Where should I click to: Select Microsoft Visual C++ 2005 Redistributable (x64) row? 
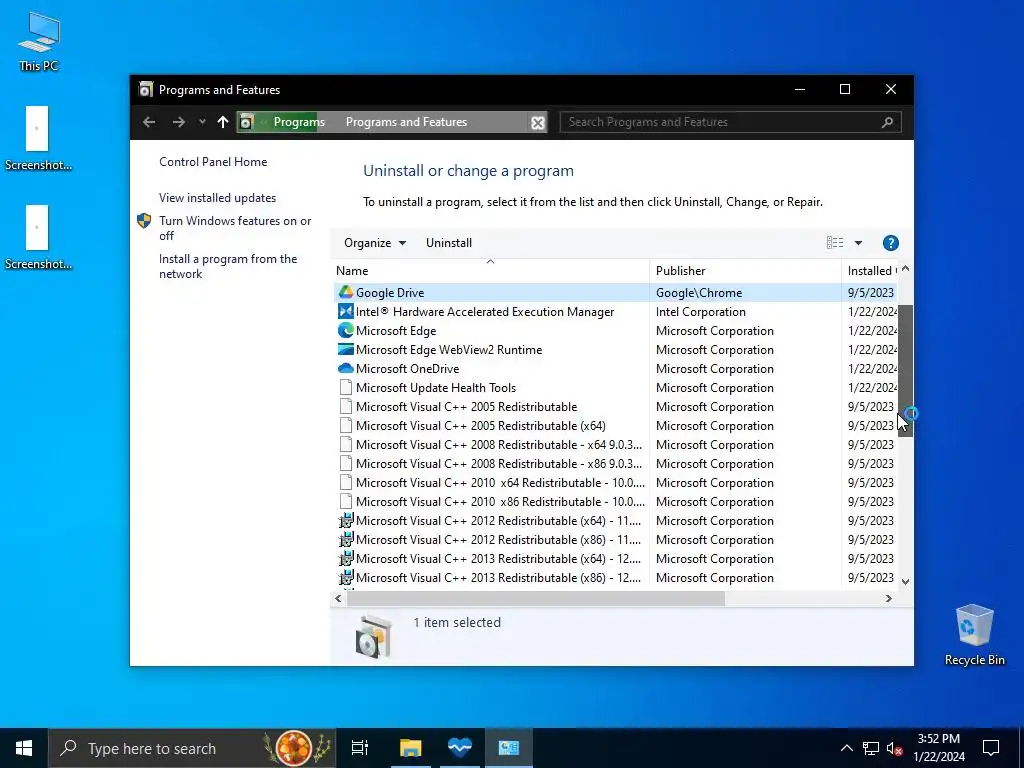click(x=614, y=426)
